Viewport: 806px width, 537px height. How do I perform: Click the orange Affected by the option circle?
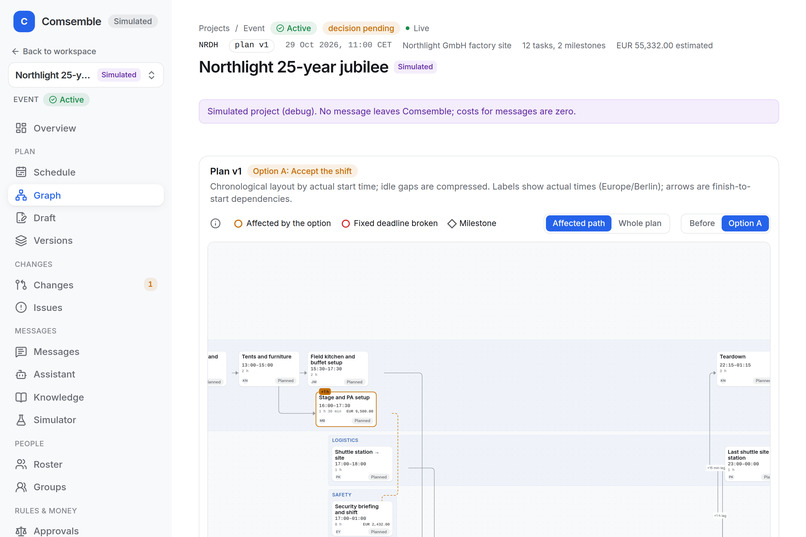(238, 224)
